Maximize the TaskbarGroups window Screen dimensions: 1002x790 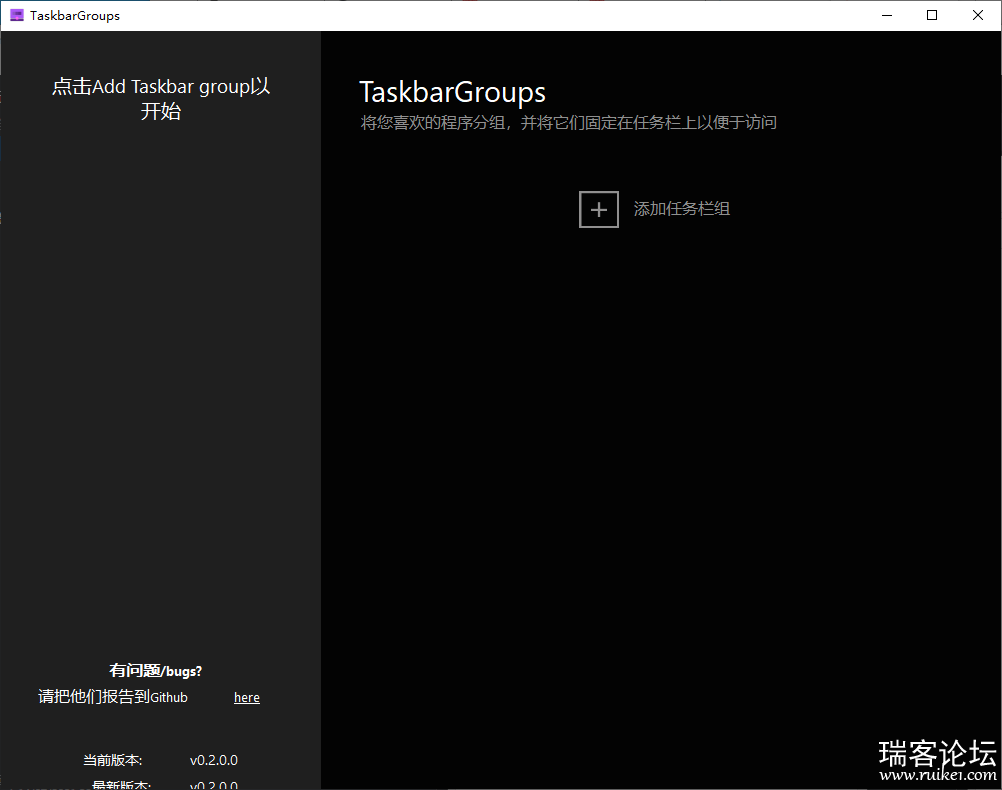(x=932, y=15)
